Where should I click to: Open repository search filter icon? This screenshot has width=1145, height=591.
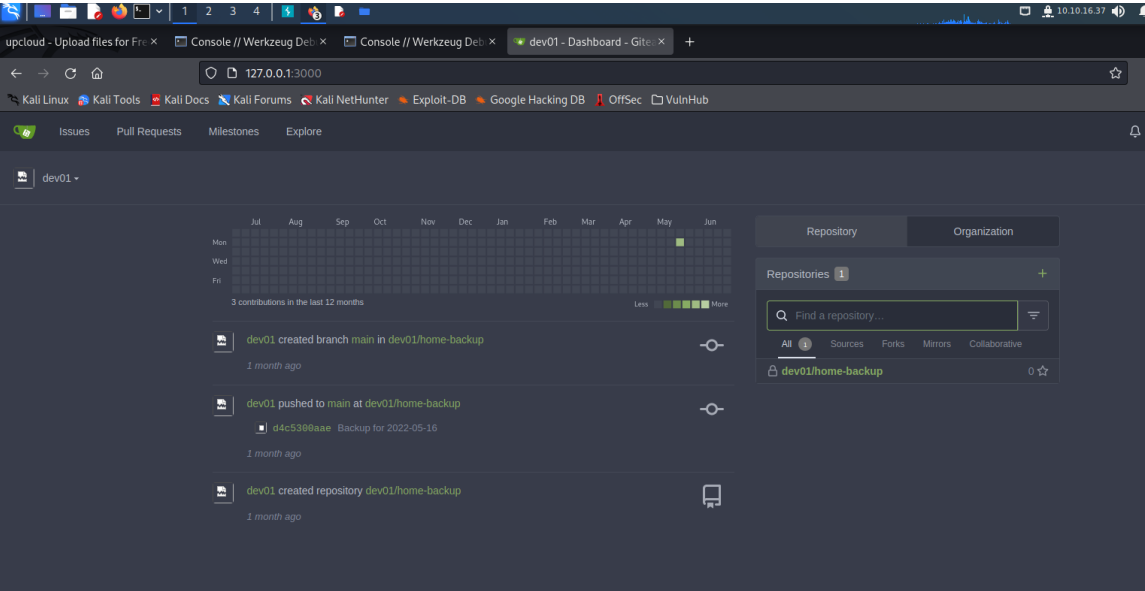tap(1033, 315)
